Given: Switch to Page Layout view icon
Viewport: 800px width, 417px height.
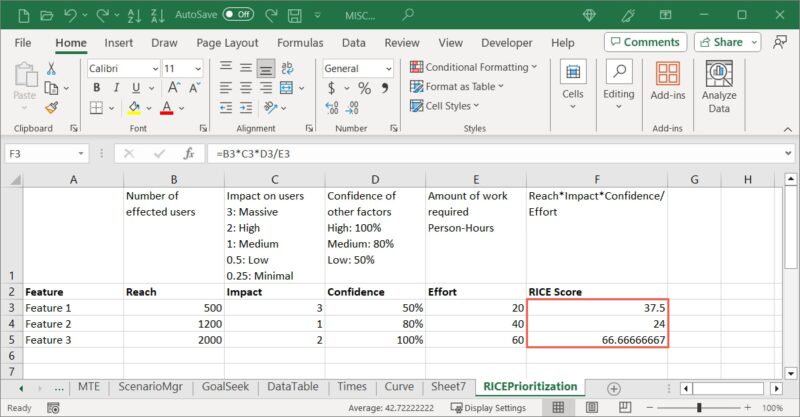Looking at the screenshot, I should [x=592, y=407].
